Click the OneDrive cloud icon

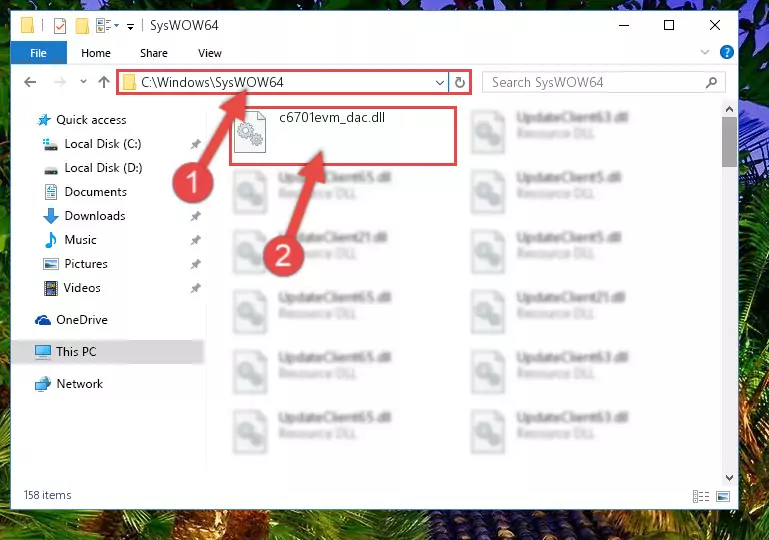43,320
